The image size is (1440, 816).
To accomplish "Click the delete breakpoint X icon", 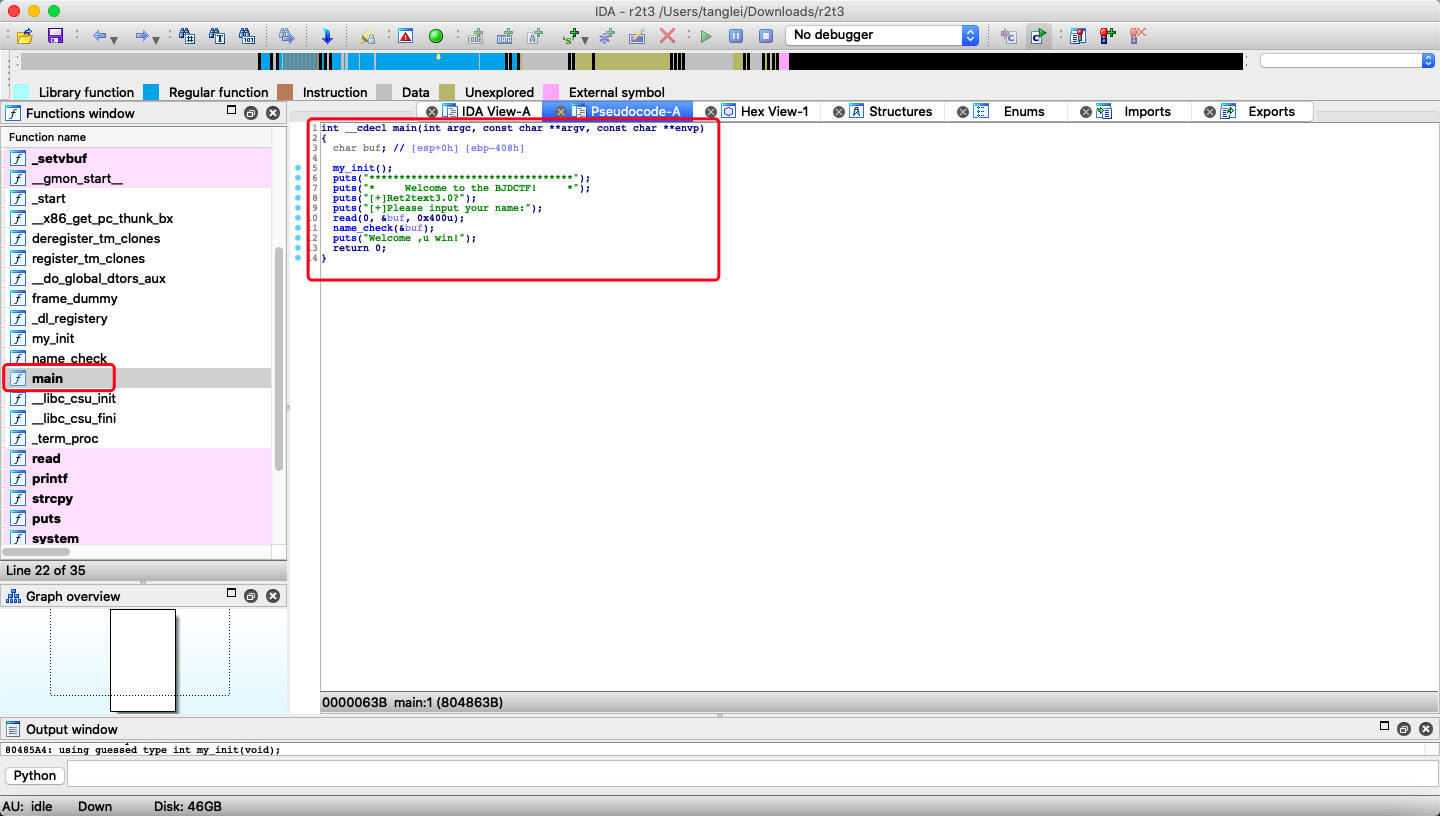I will click(1137, 36).
